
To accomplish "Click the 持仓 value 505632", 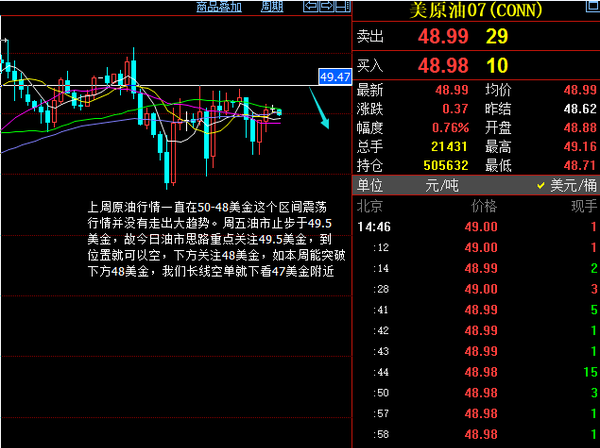I will [446, 165].
